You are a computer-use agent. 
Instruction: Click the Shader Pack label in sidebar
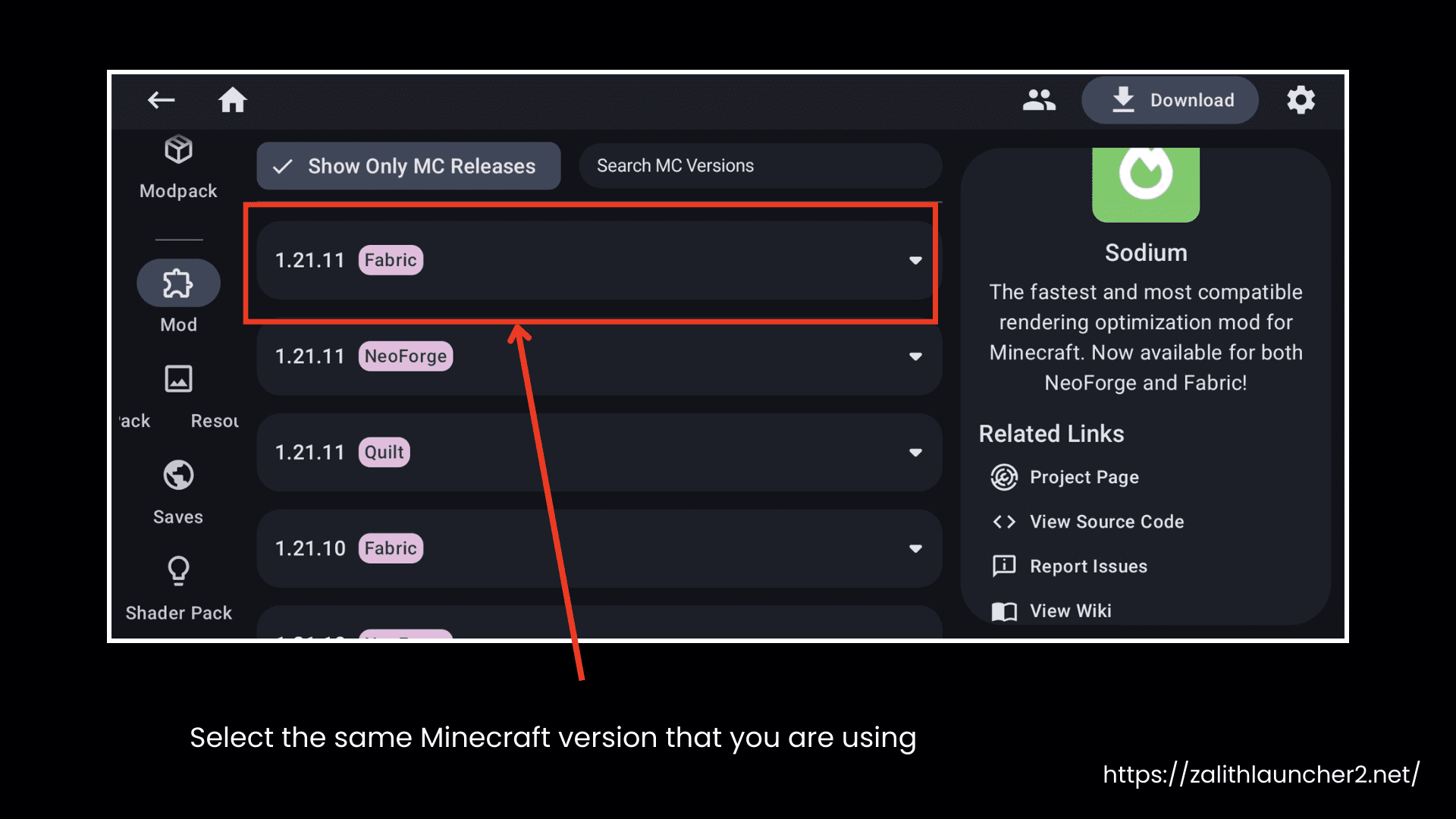point(179,613)
